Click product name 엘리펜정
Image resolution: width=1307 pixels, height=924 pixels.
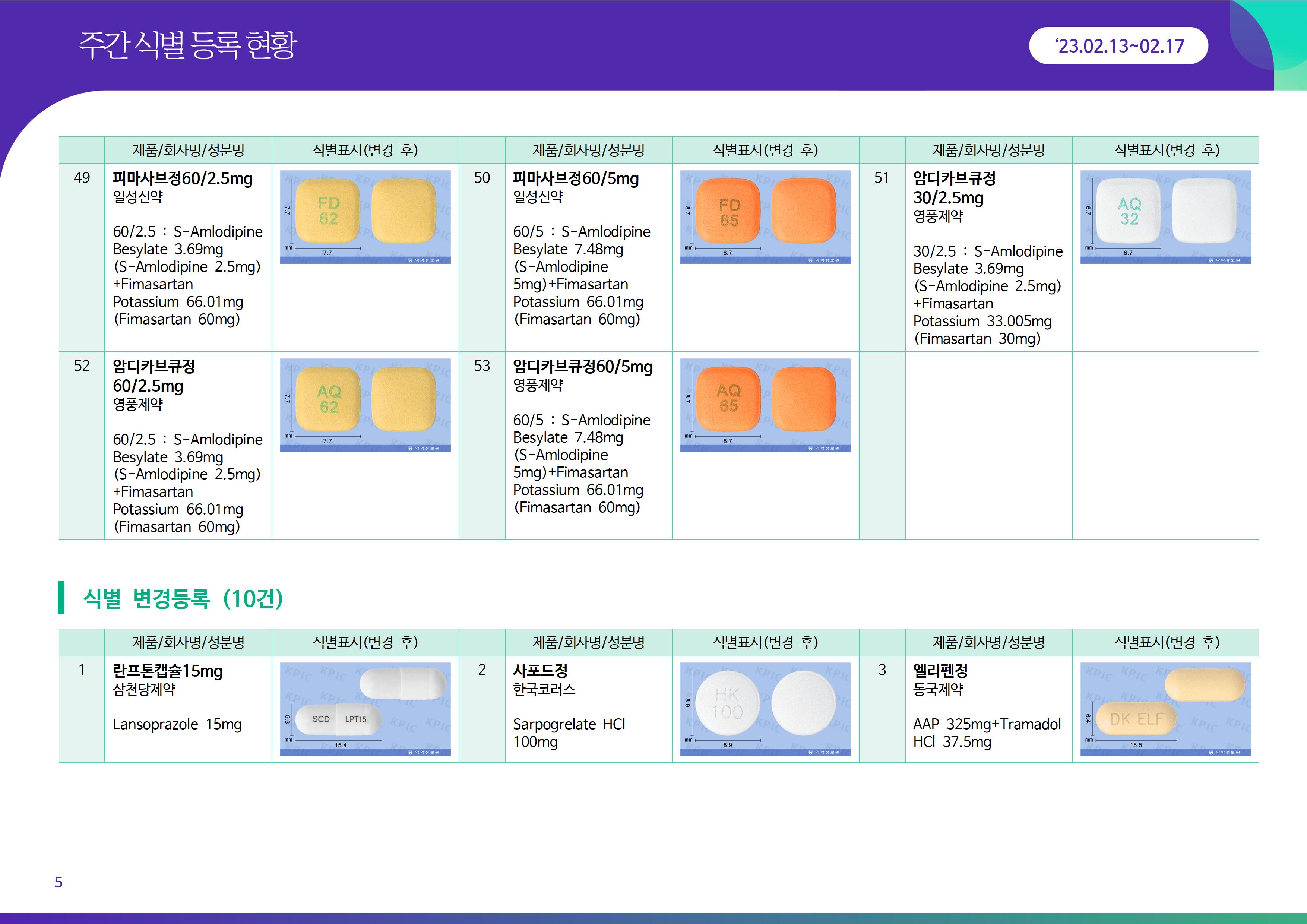pos(940,671)
